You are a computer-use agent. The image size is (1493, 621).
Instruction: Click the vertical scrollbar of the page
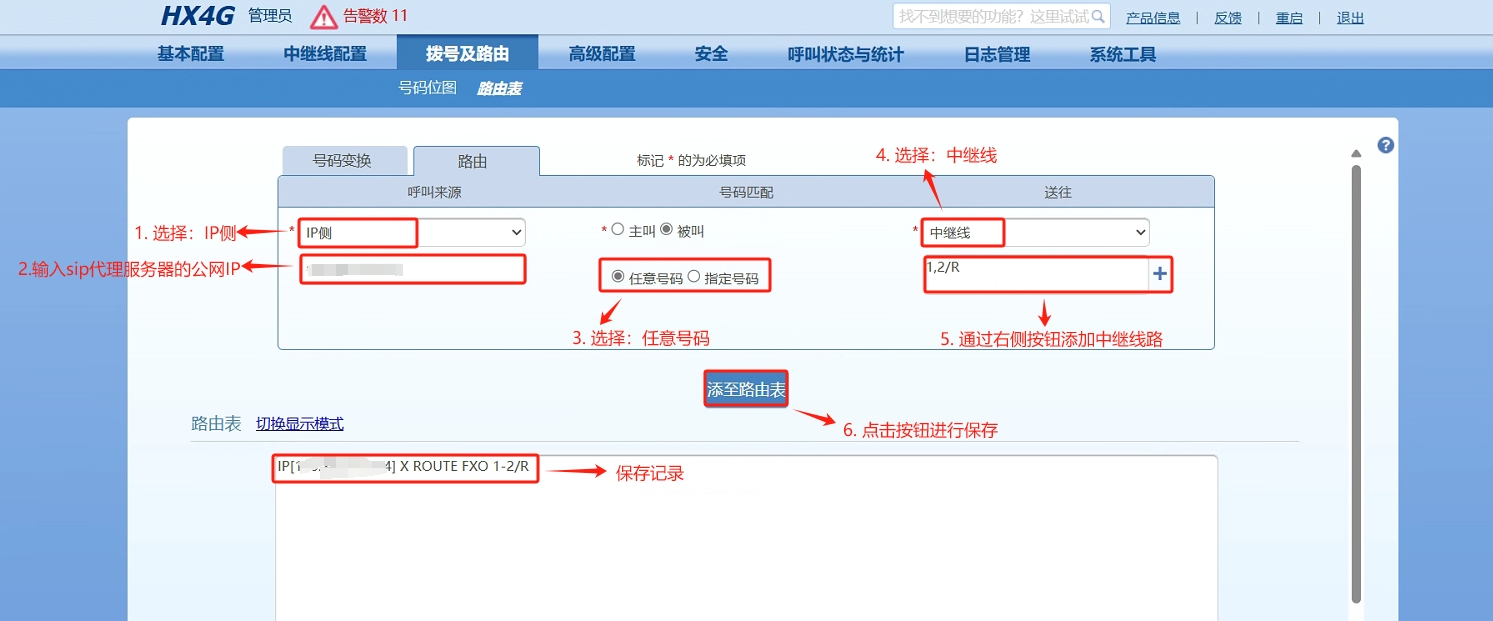pos(1356,380)
